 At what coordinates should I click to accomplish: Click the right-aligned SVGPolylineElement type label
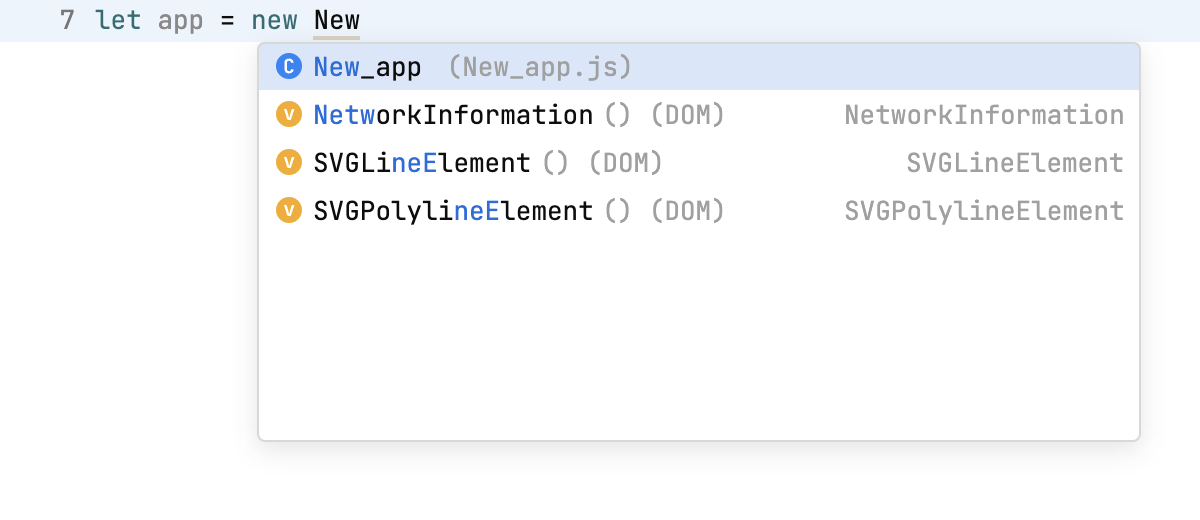984,211
